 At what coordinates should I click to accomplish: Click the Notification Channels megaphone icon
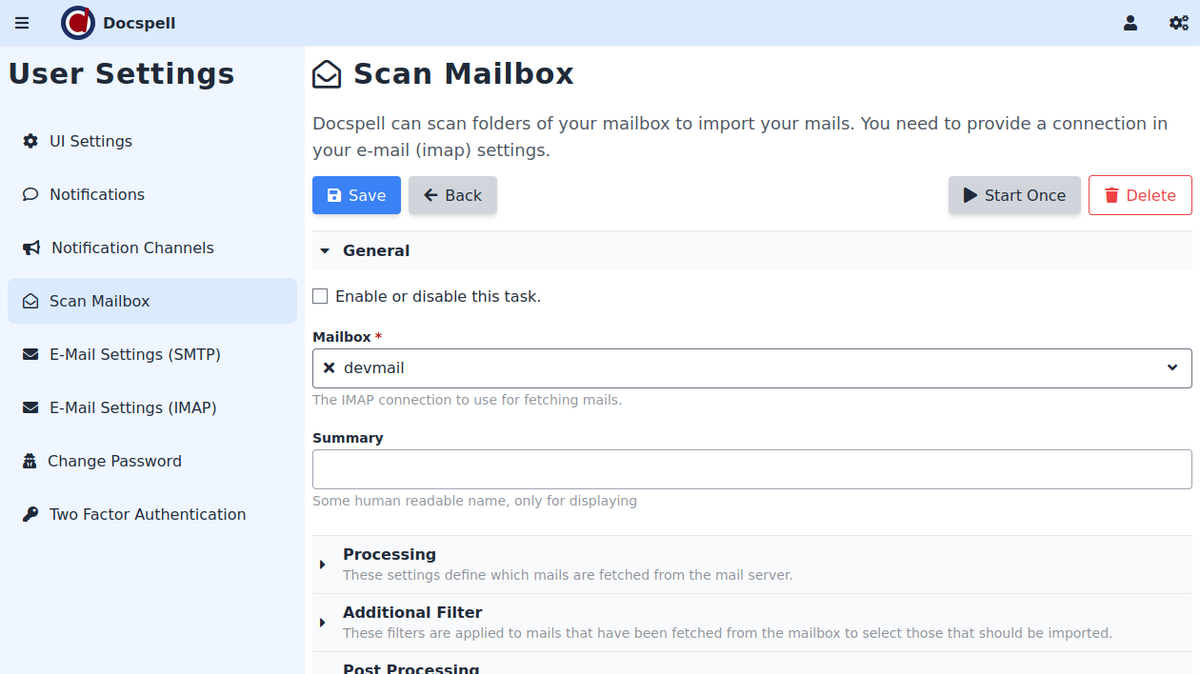click(31, 248)
